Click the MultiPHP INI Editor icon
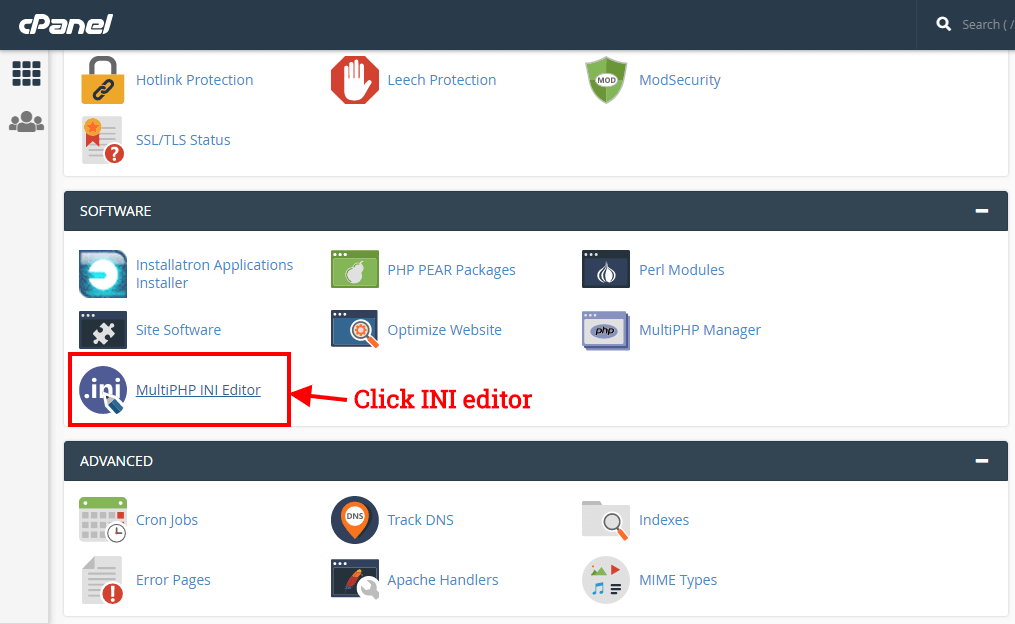Image resolution: width=1015 pixels, height=624 pixels. pyautogui.click(x=102, y=390)
